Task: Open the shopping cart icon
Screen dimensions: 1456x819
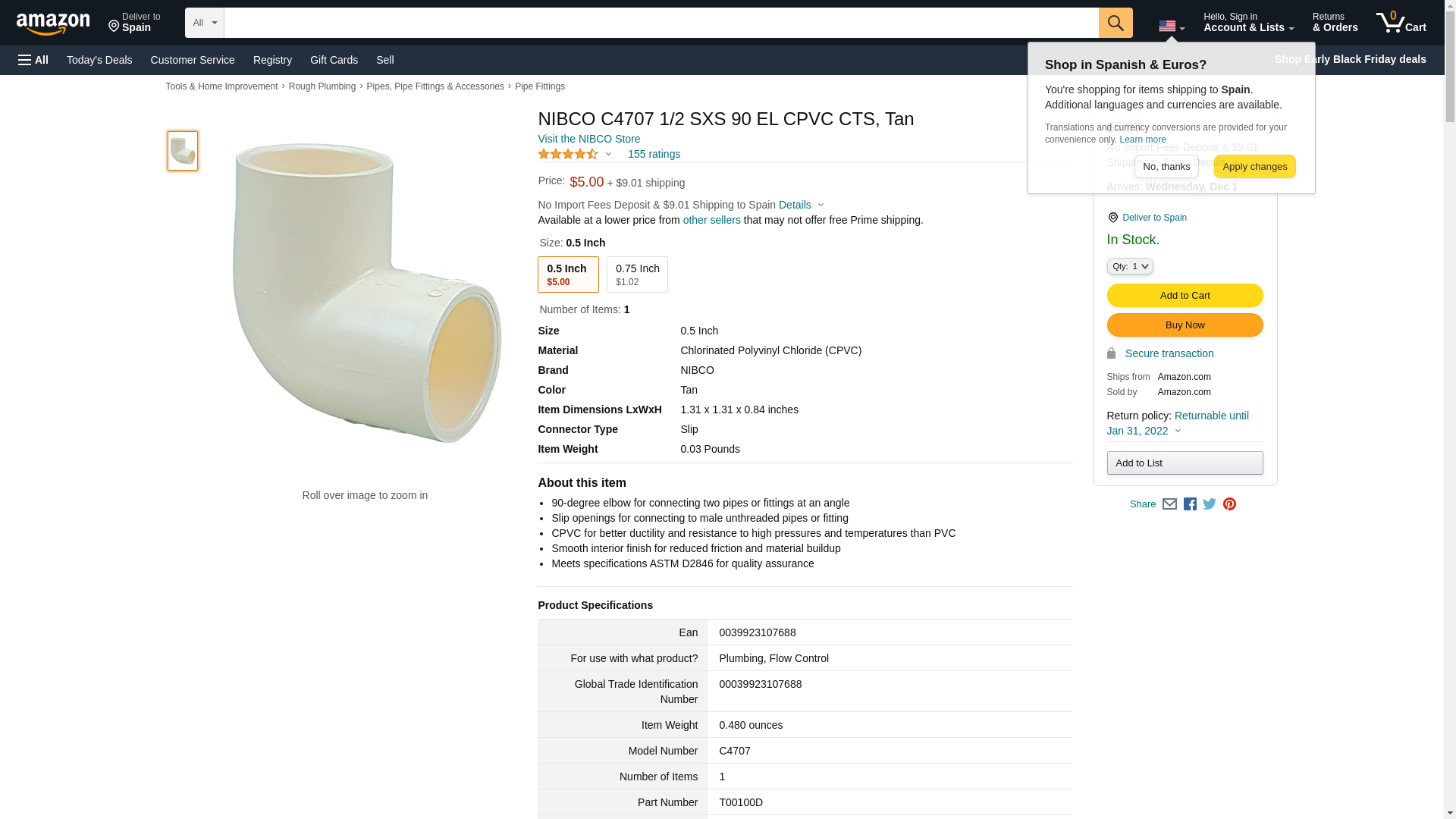Action: point(1401,23)
